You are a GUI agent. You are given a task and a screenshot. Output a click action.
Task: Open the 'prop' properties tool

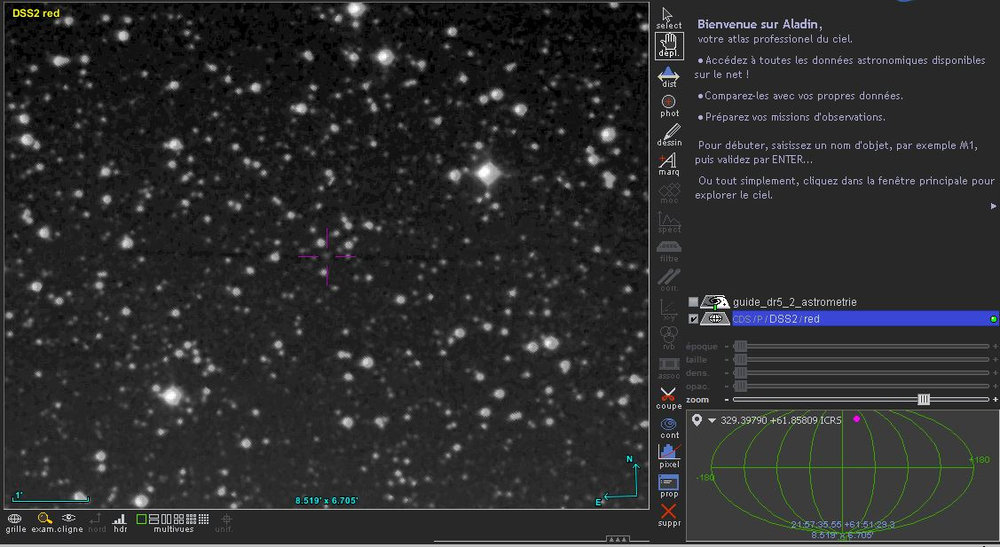click(668, 486)
